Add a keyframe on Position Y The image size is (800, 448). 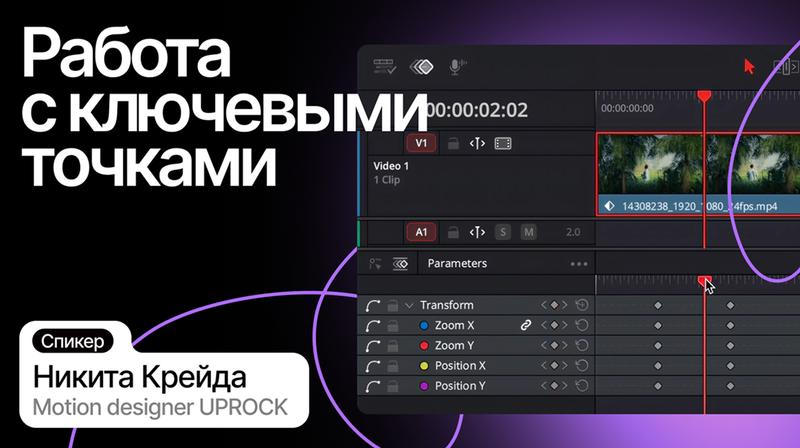pyautogui.click(x=554, y=386)
